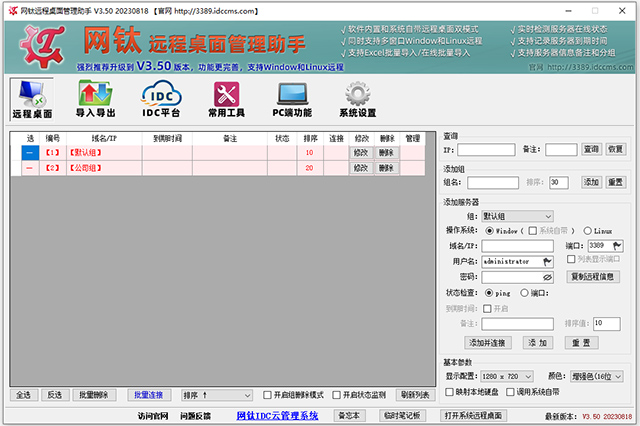Click 复制远程信息 button
Image resolution: width=640 pixels, height=426 pixels.
(593, 277)
